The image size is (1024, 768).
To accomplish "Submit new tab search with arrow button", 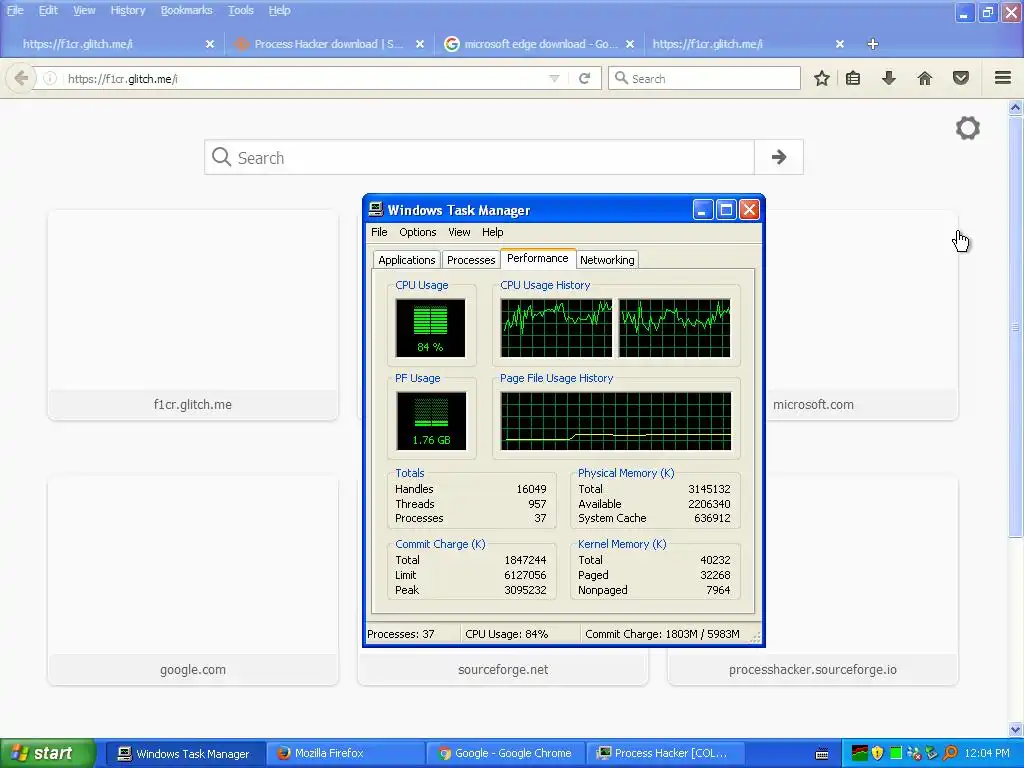I will pyautogui.click(x=778, y=157).
